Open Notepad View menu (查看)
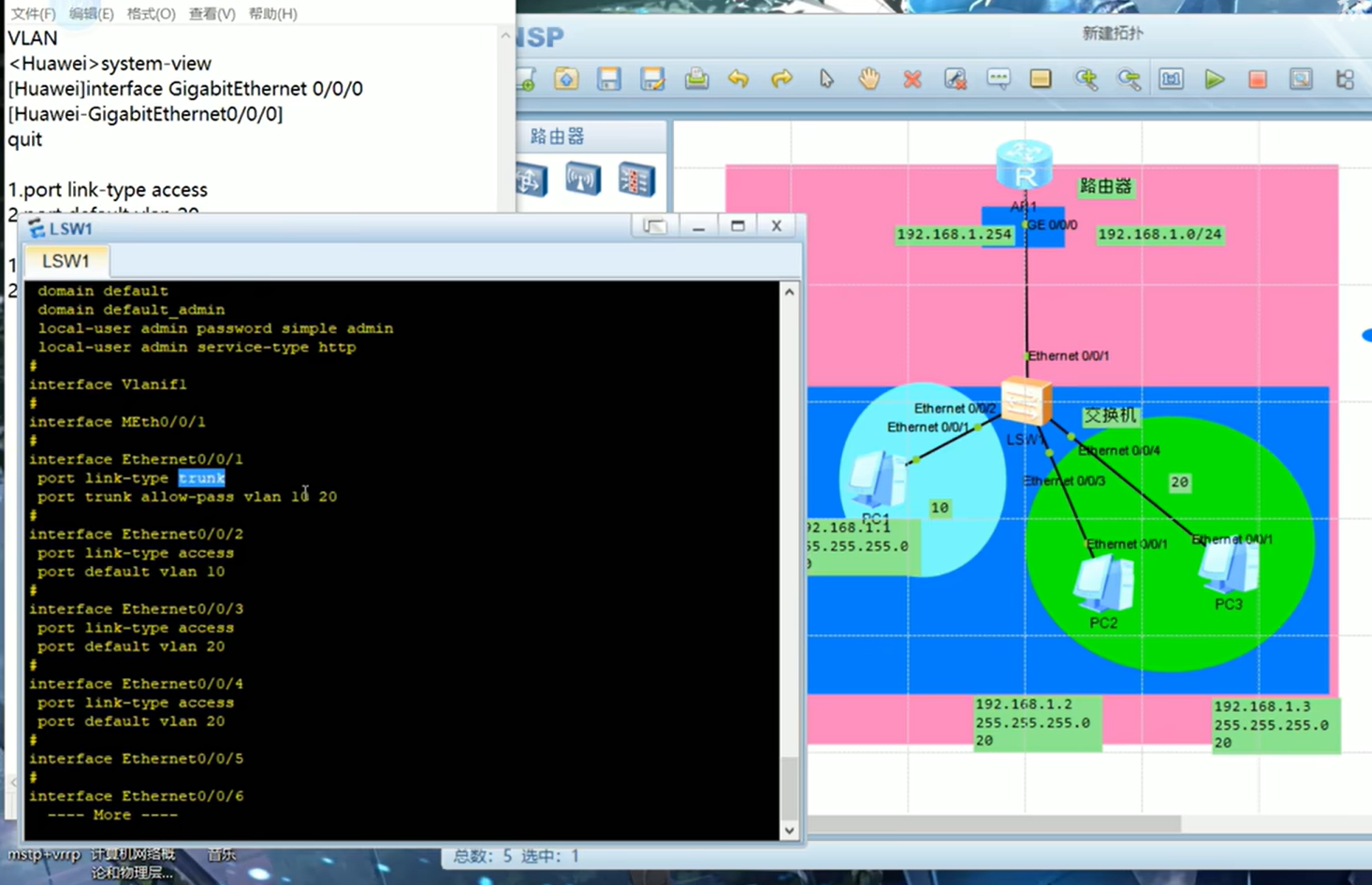This screenshot has height=885, width=1372. point(212,13)
